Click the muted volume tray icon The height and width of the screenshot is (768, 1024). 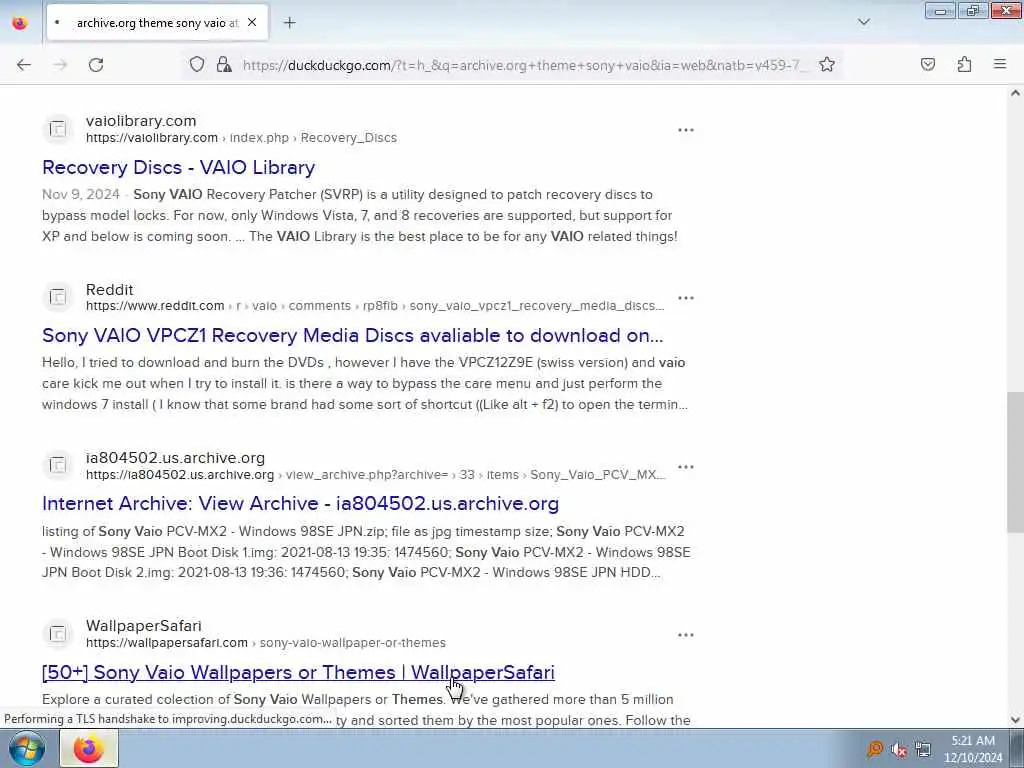coord(899,750)
